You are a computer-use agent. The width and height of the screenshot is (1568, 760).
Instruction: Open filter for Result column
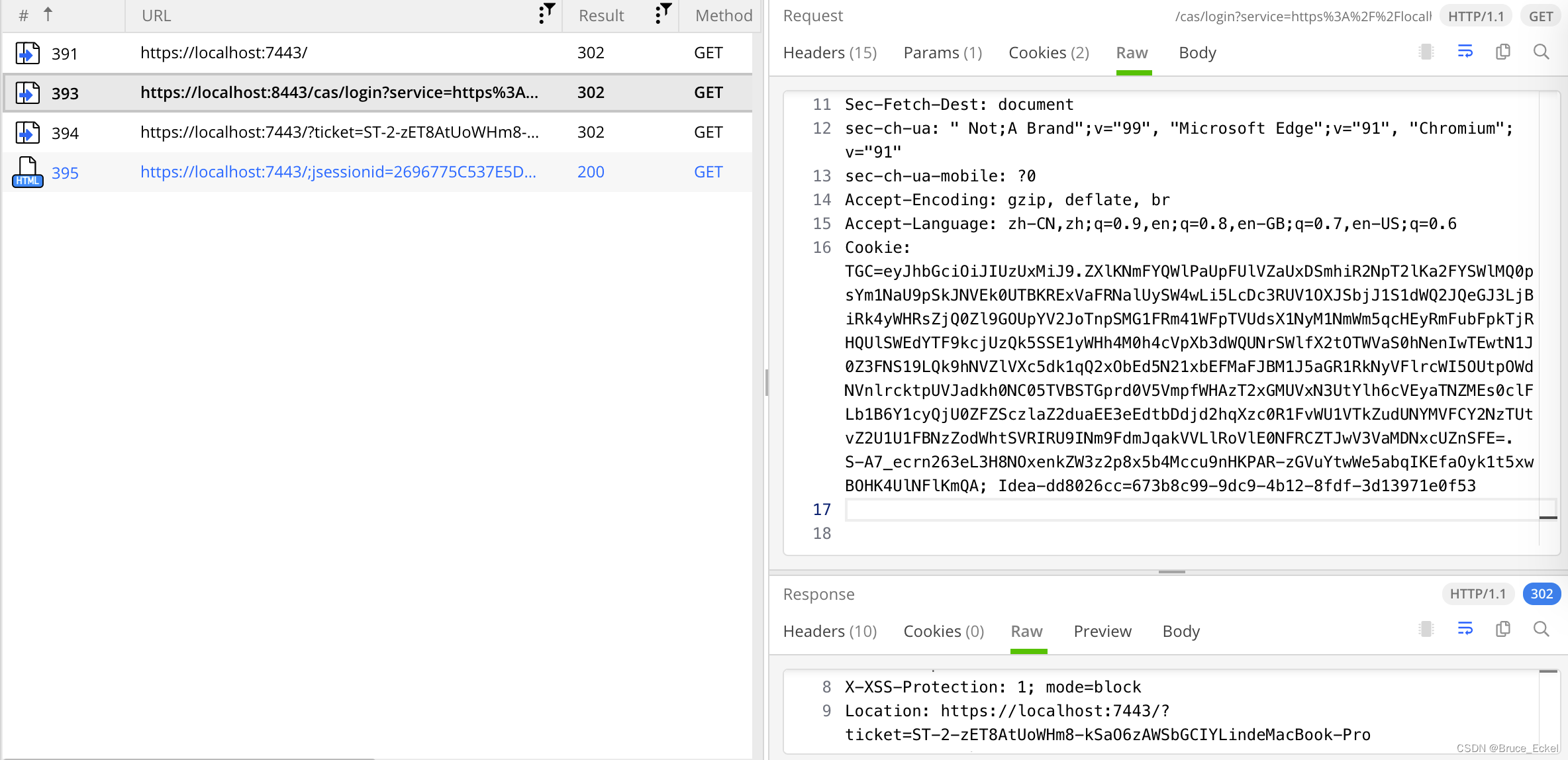click(663, 13)
